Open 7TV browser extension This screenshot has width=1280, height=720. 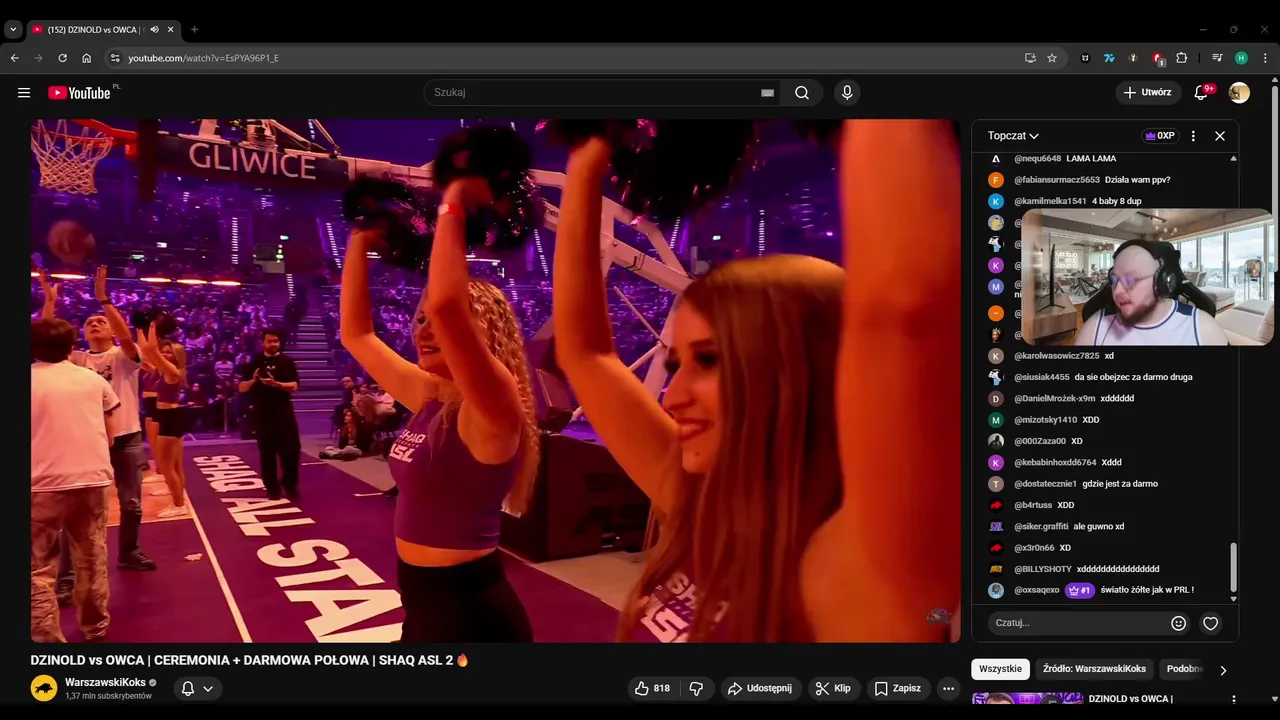pos(1109,58)
